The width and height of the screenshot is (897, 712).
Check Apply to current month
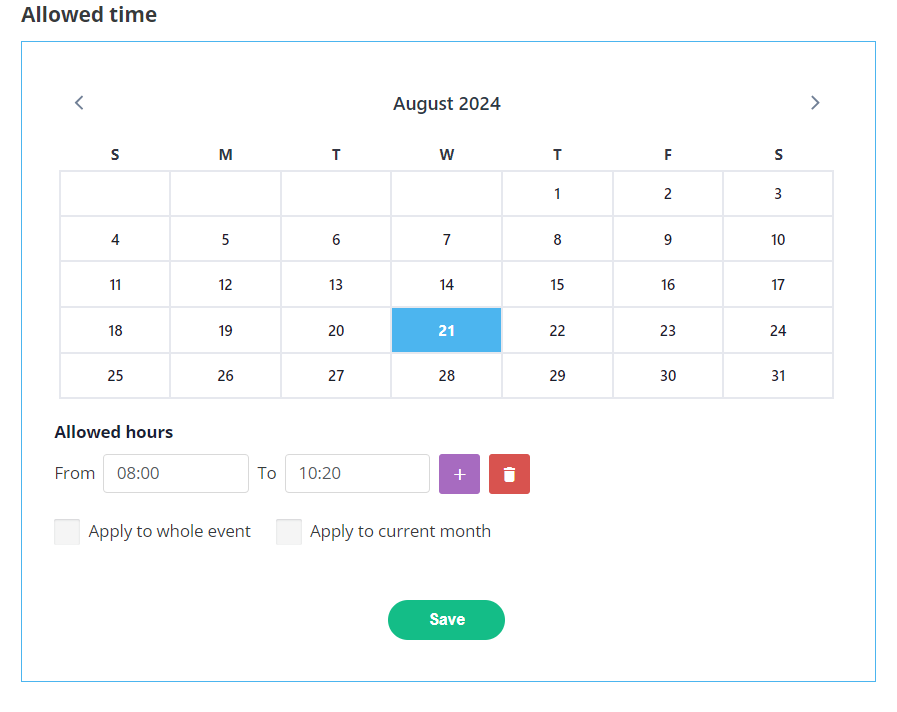289,532
